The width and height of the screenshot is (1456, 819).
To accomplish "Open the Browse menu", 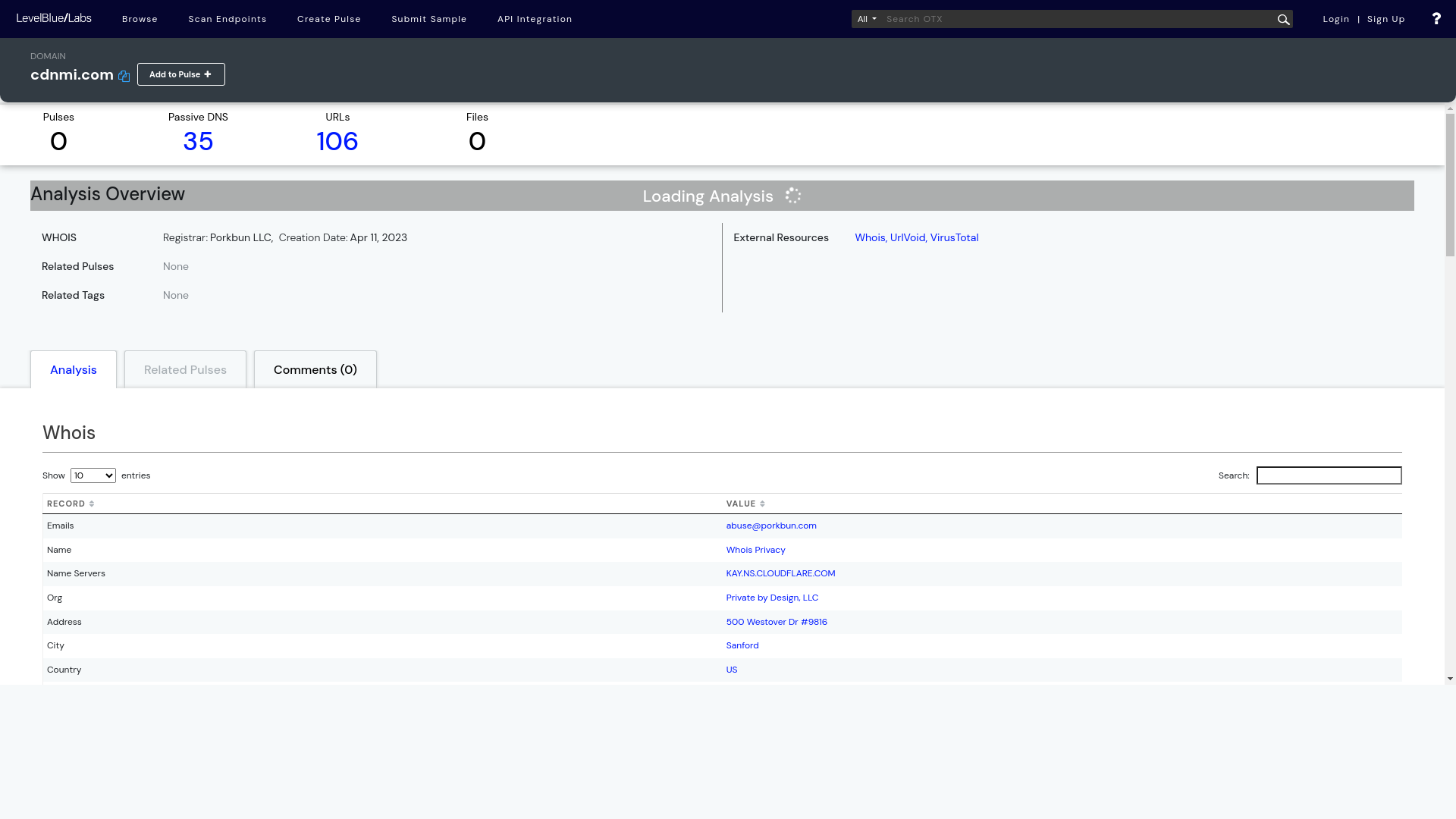I will [140, 19].
